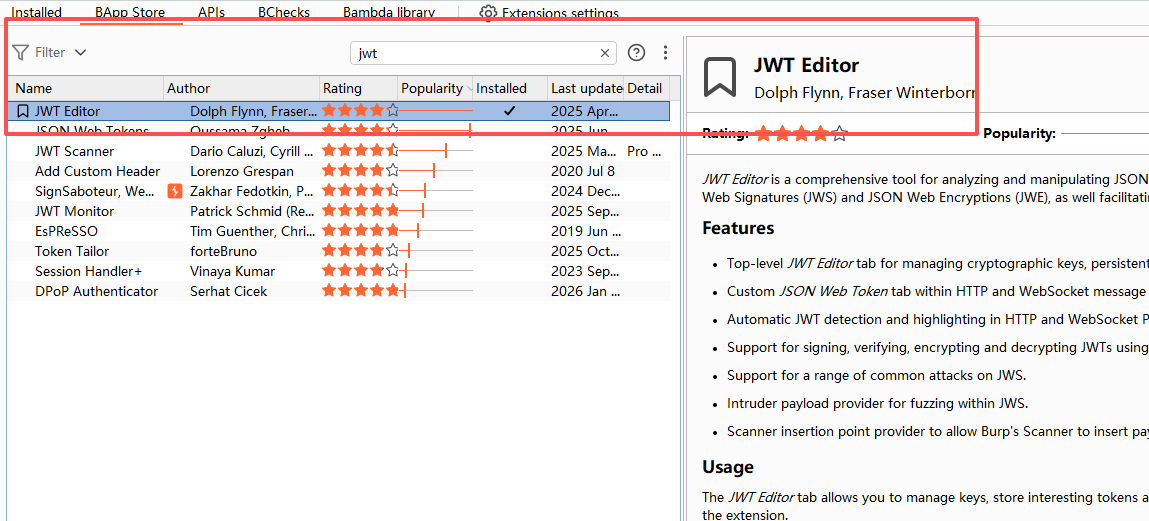Click star rating of JWT Scanner row
This screenshot has height=521, width=1149.
pyautogui.click(x=360, y=152)
